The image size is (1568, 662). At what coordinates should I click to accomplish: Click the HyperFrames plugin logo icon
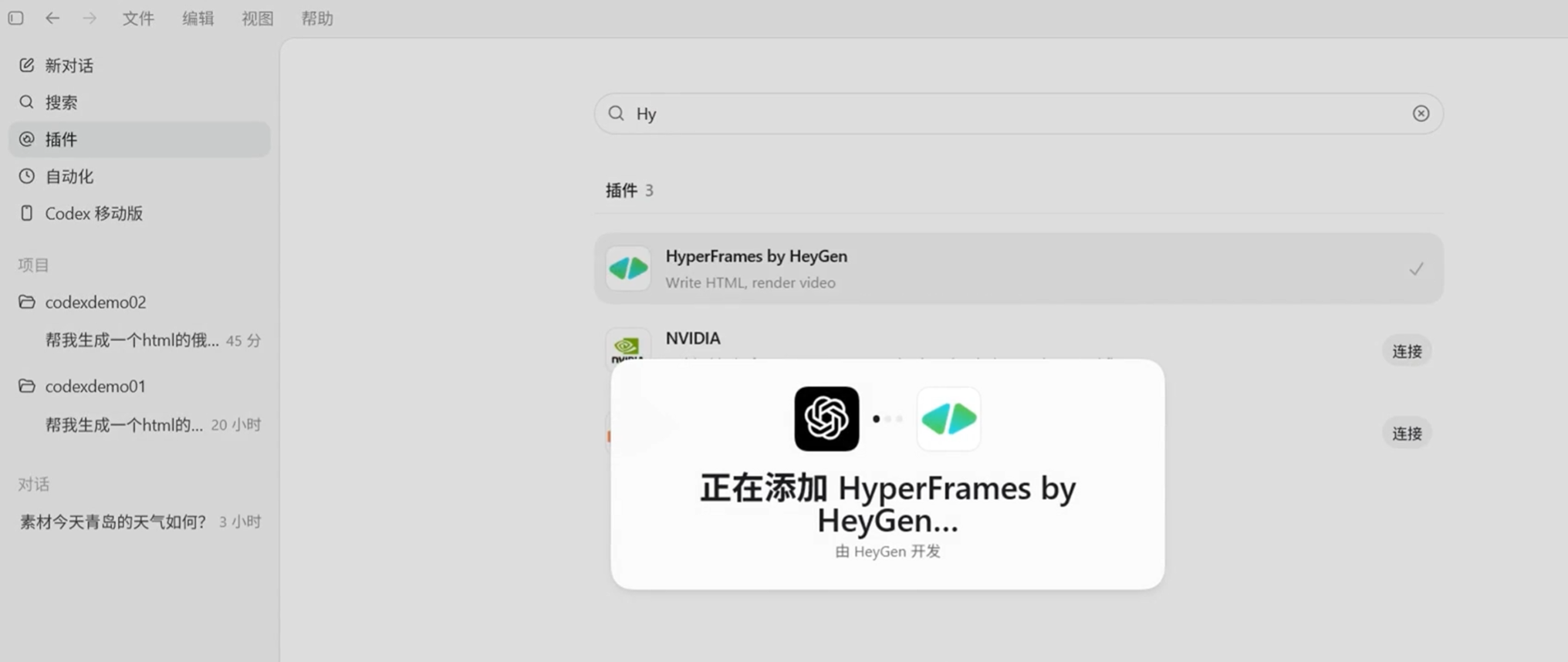click(x=628, y=269)
